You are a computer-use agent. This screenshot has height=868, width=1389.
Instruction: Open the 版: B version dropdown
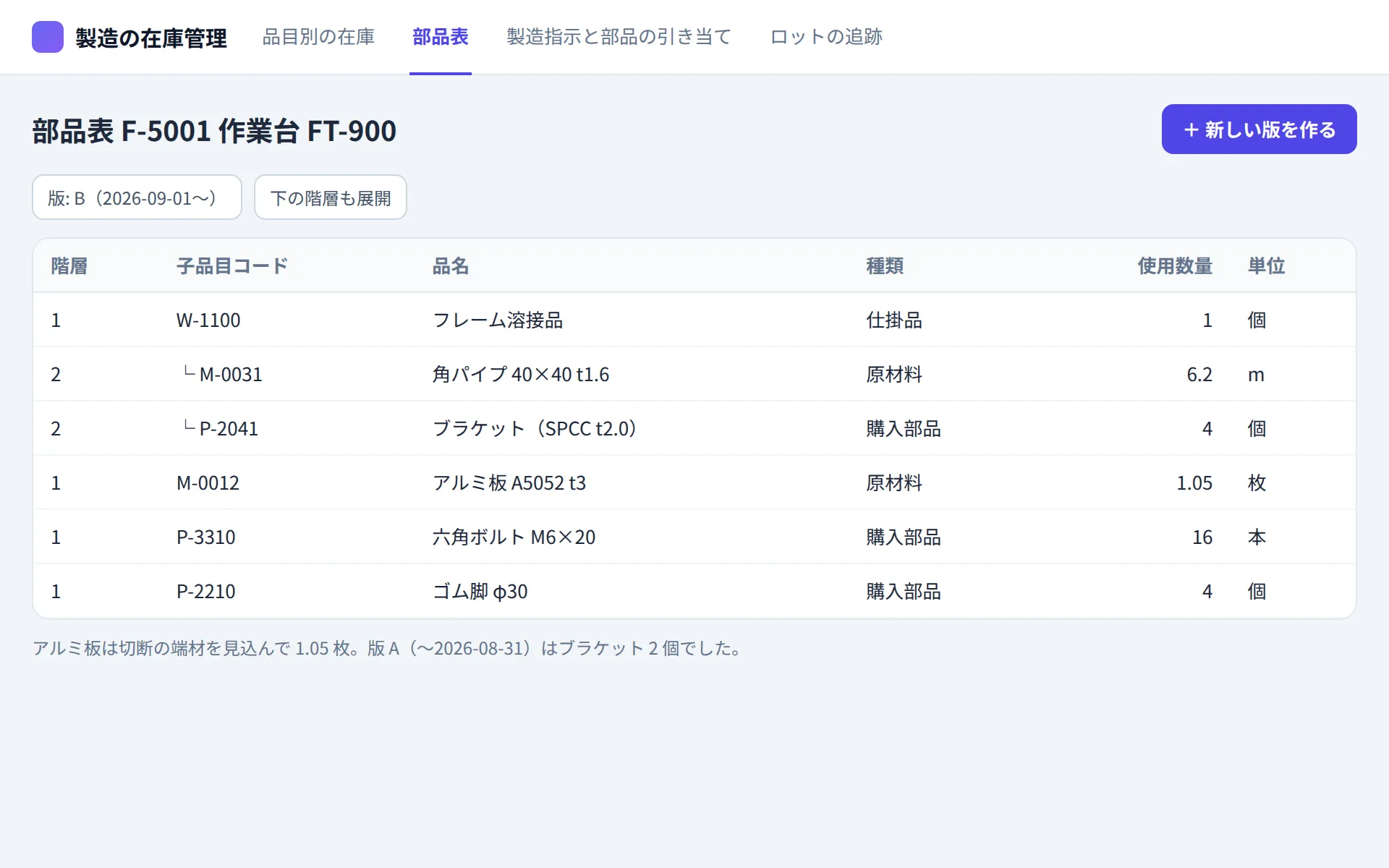[137, 197]
